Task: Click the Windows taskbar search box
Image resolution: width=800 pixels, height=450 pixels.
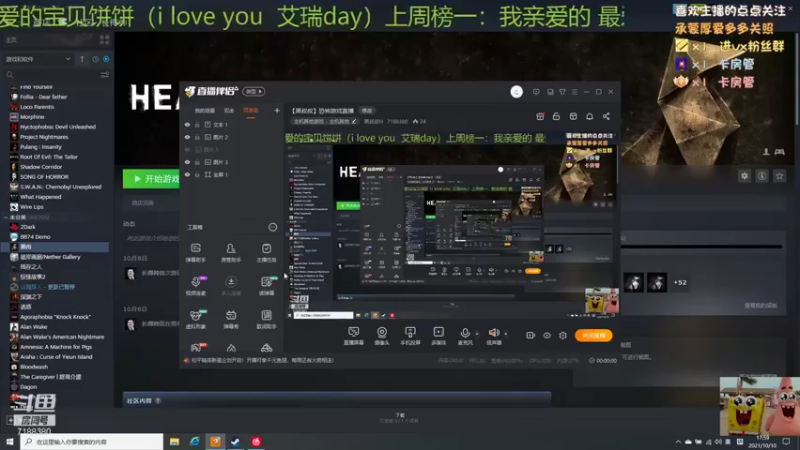Action: (92, 442)
